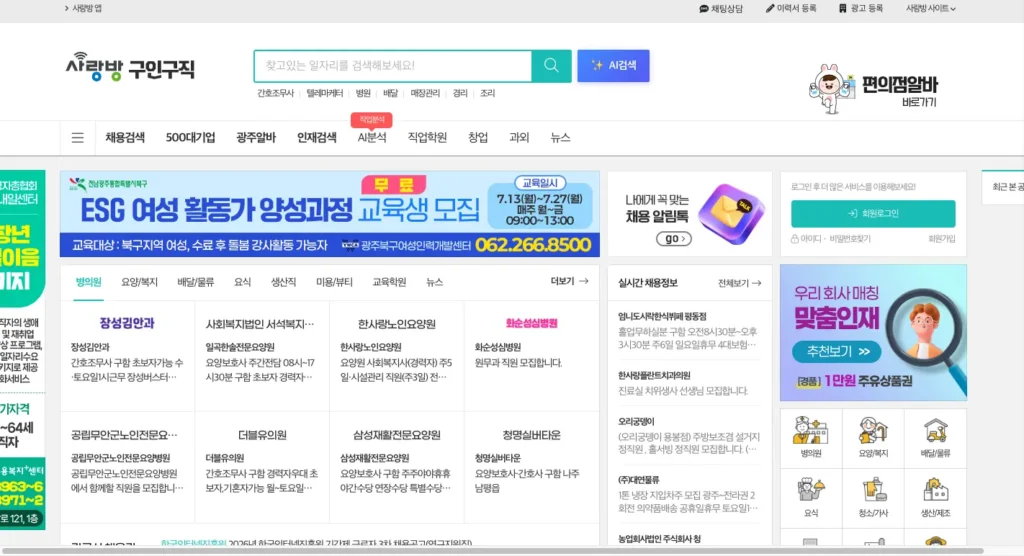Open the AI분석 menu
The image size is (1024, 556).
pyautogui.click(x=372, y=138)
